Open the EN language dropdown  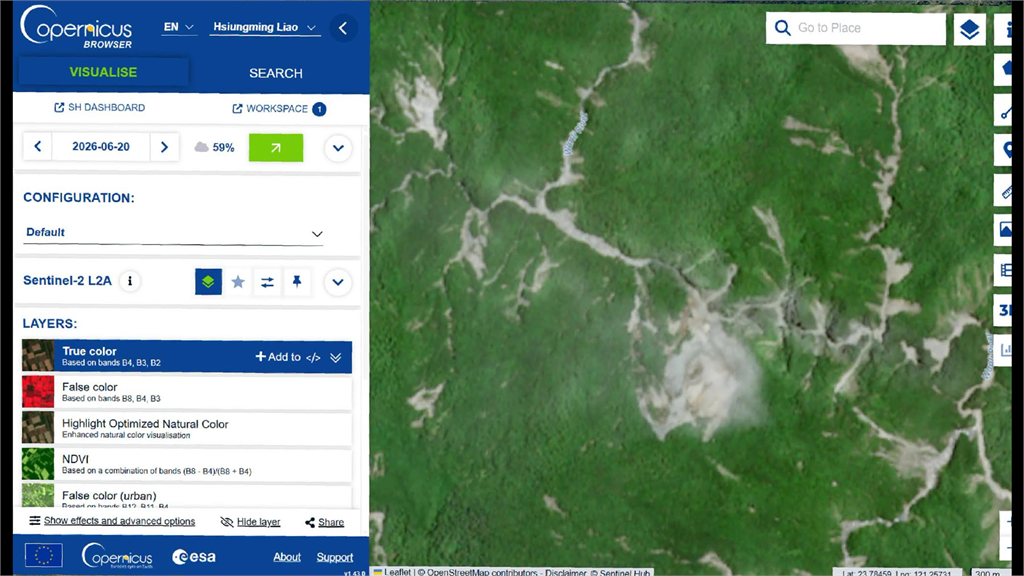tap(179, 27)
